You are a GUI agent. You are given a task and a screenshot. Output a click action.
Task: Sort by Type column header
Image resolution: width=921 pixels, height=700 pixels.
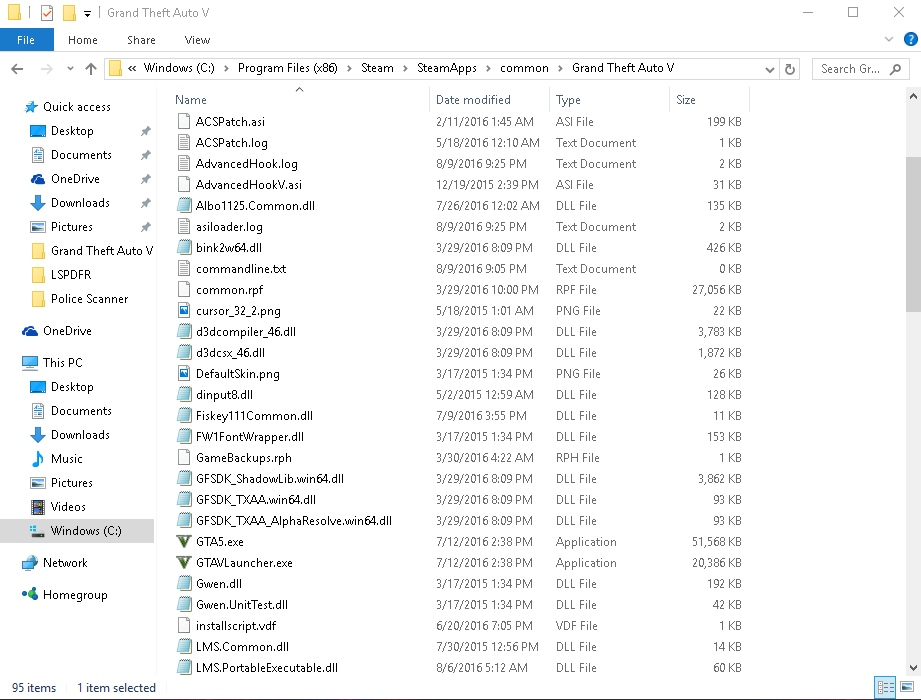568,100
